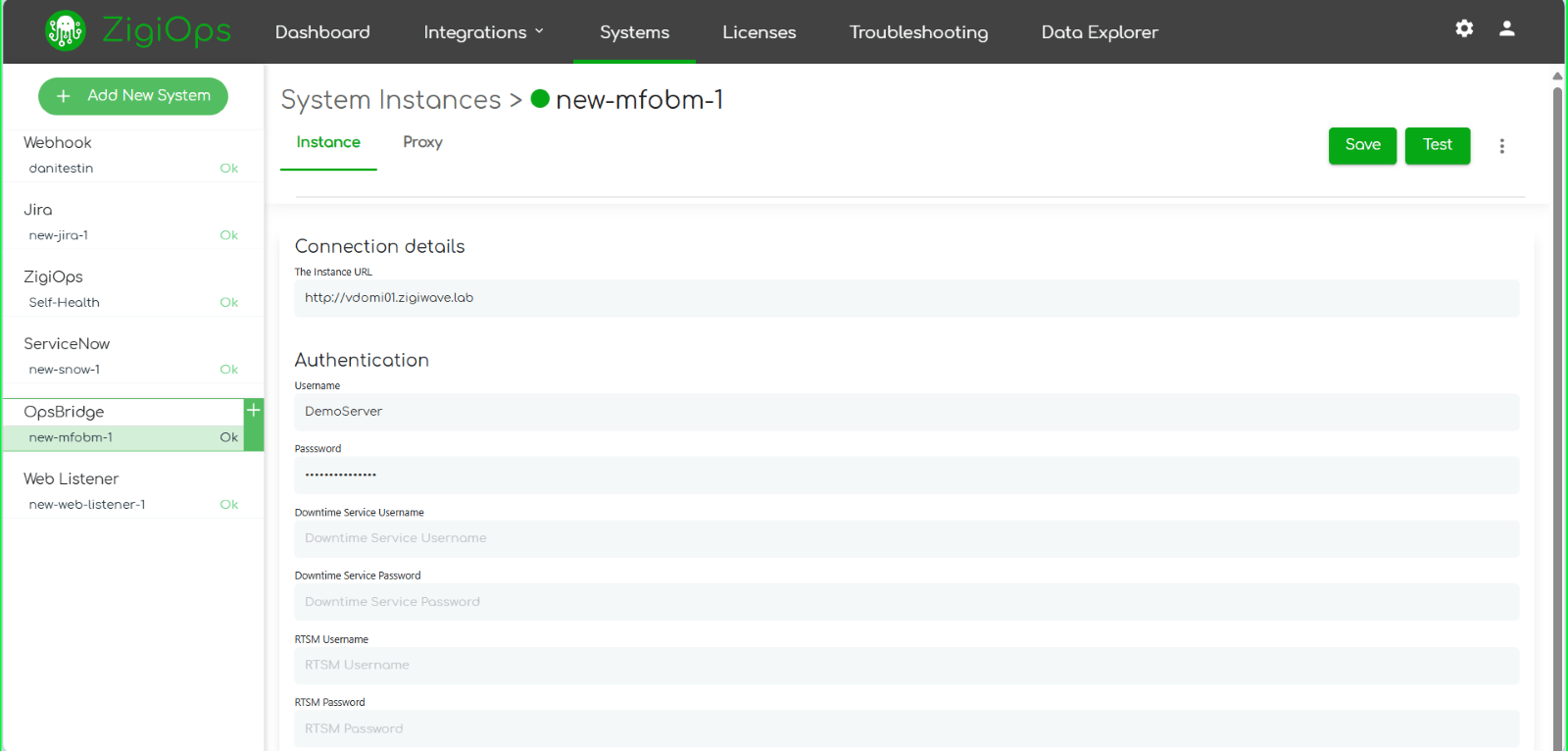Click the Web Listener group heading
Viewport: 1568px width, 751px height.
click(72, 478)
